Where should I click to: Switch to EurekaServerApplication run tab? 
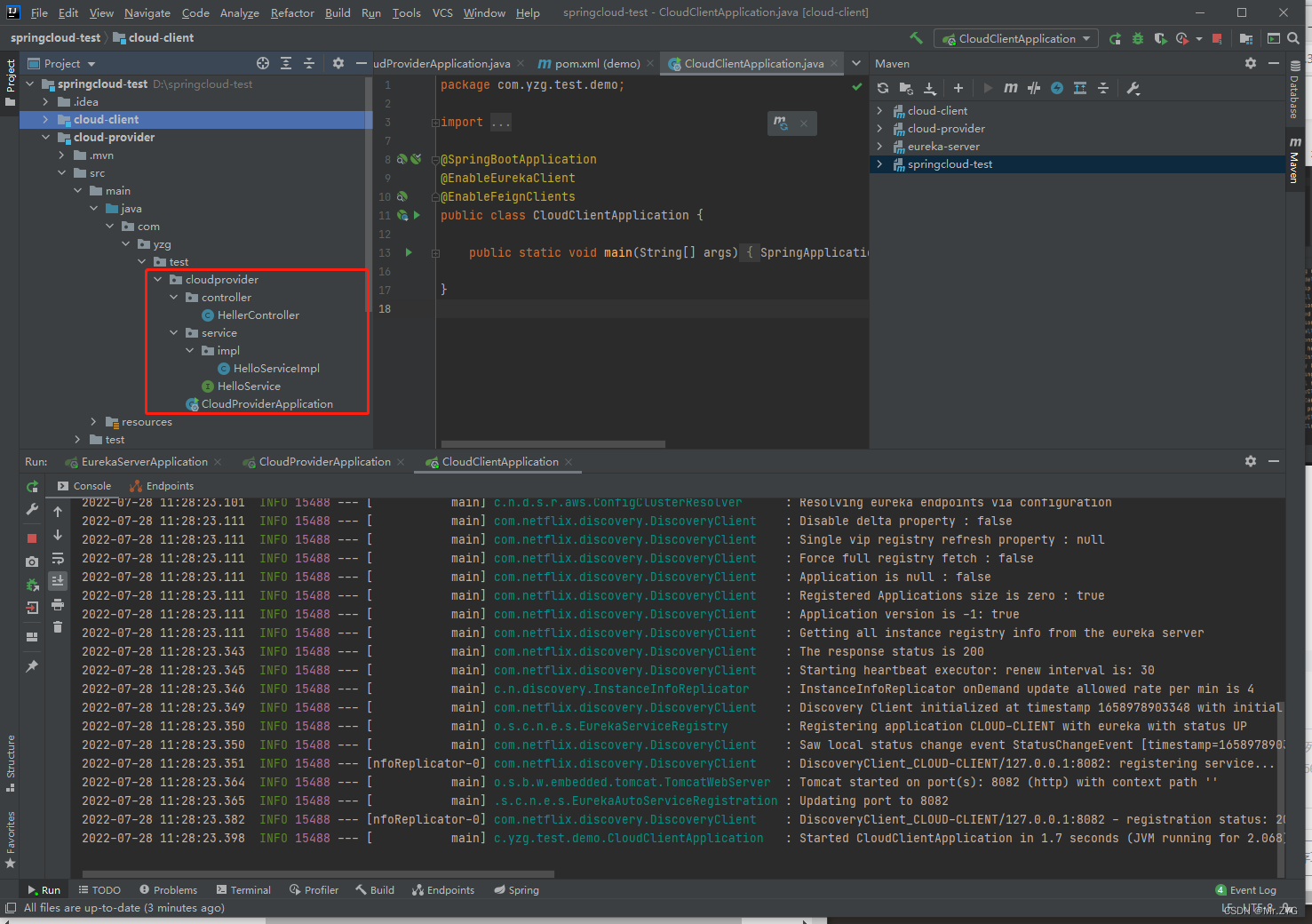pos(145,461)
